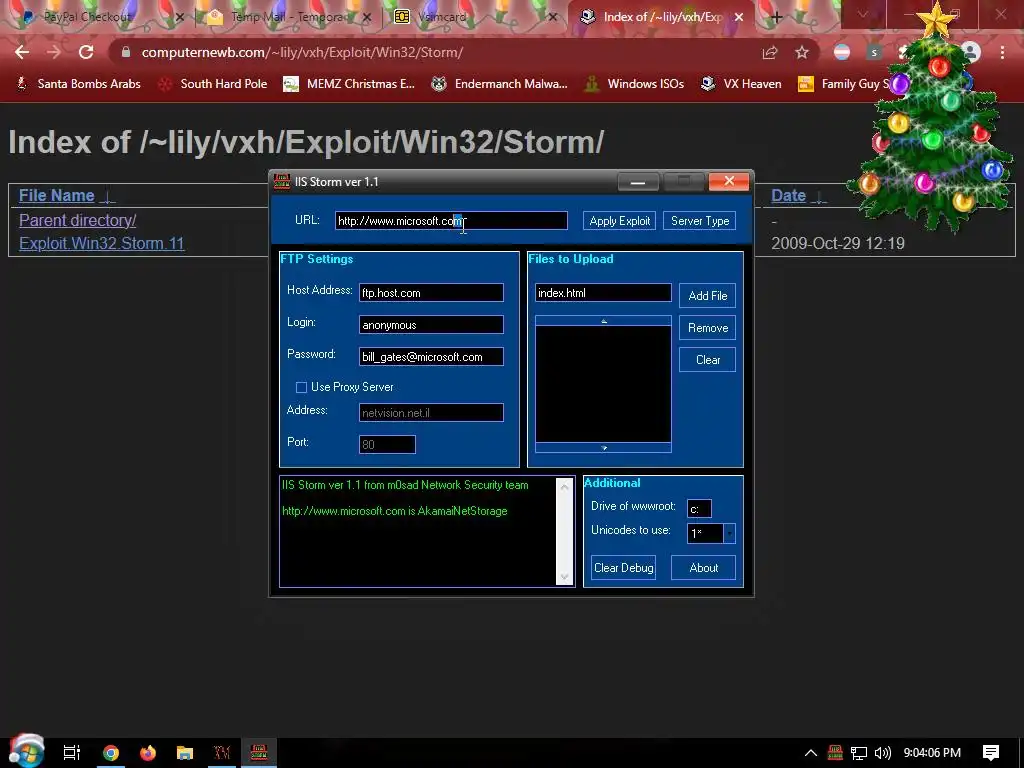Open Endermanch Malware bookmark
Screen dimensions: 1024x768
pos(500,84)
